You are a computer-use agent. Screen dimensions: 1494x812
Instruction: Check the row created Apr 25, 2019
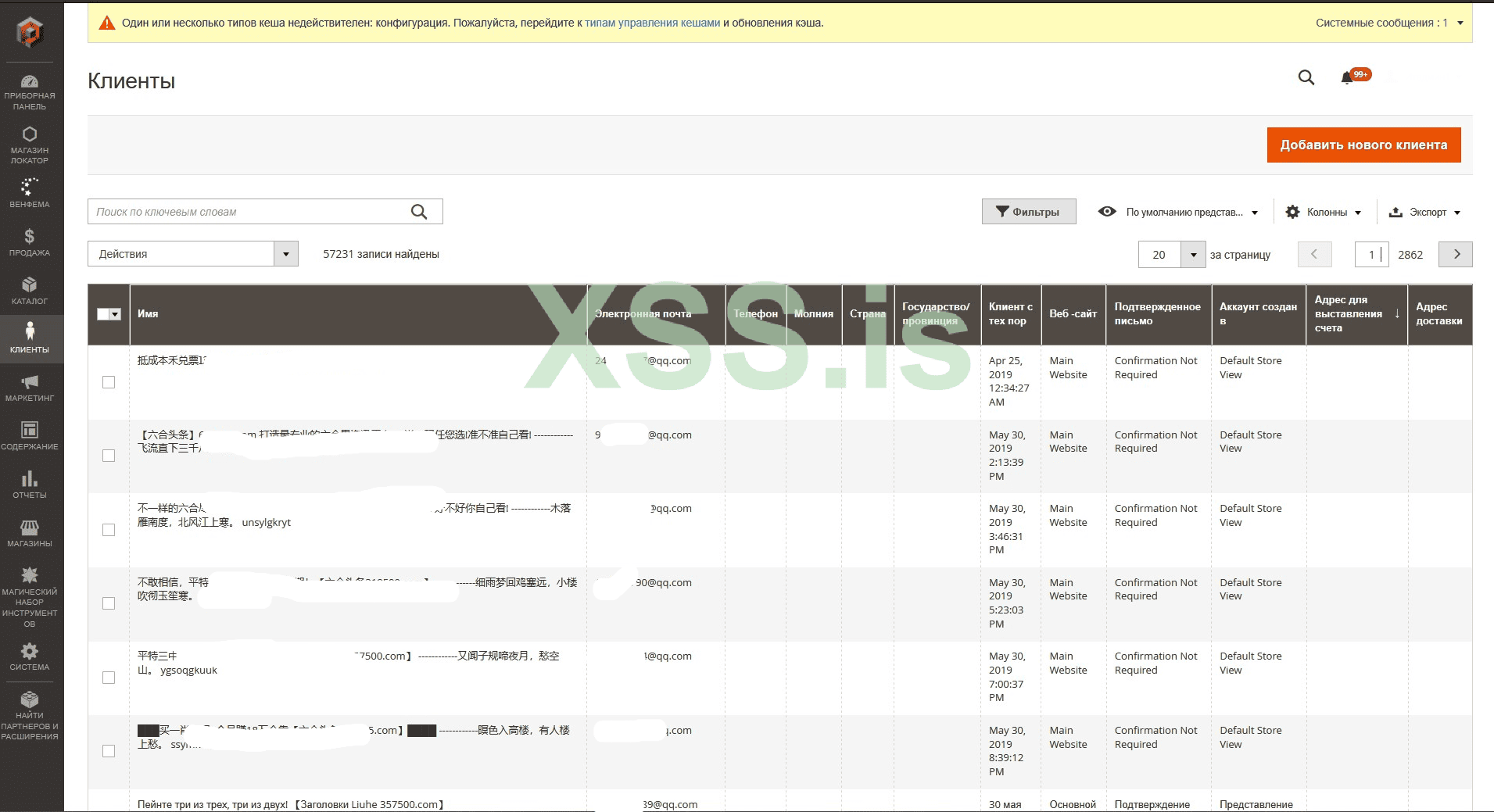pyautogui.click(x=109, y=382)
